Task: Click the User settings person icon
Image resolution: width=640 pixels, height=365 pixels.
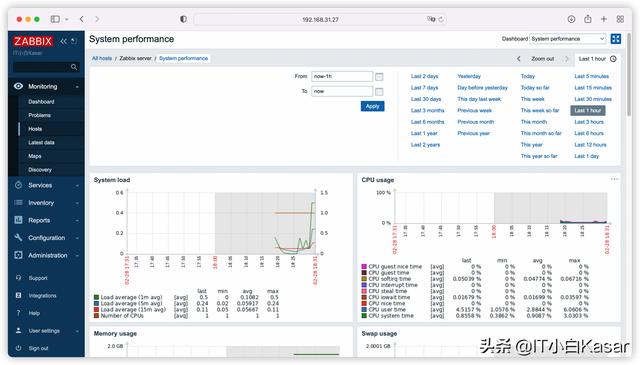Action: click(x=18, y=330)
